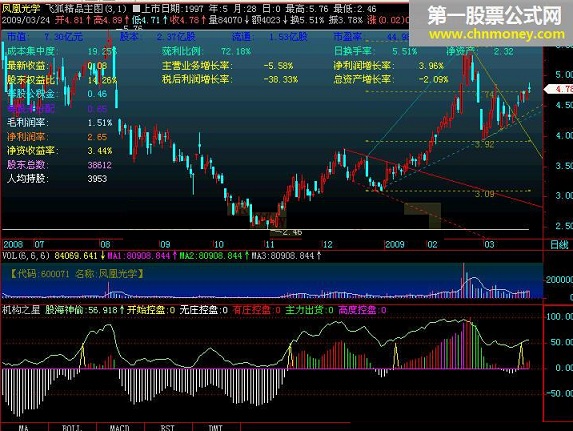Viewport: 573px width, 431px height.
Task: Select the 11 month marker on time axis
Action: [x=269, y=245]
